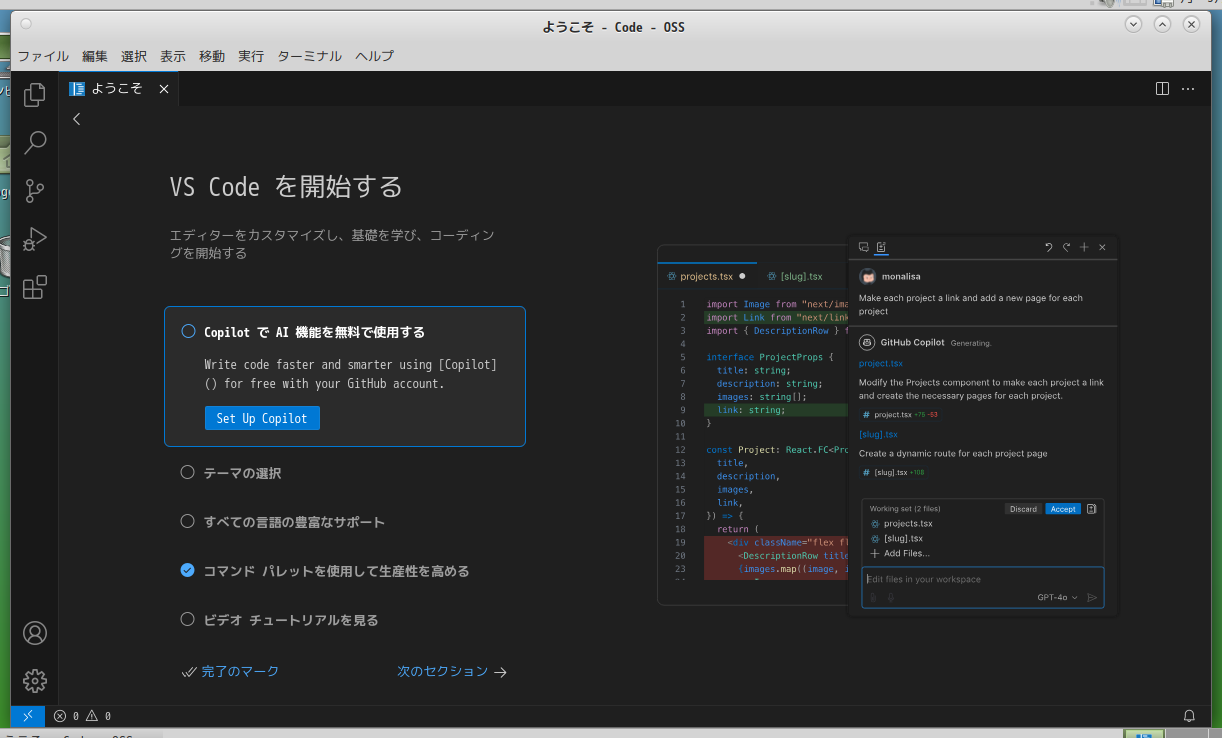The image size is (1222, 738).
Task: Open the Run and Debug view
Action: point(35,239)
